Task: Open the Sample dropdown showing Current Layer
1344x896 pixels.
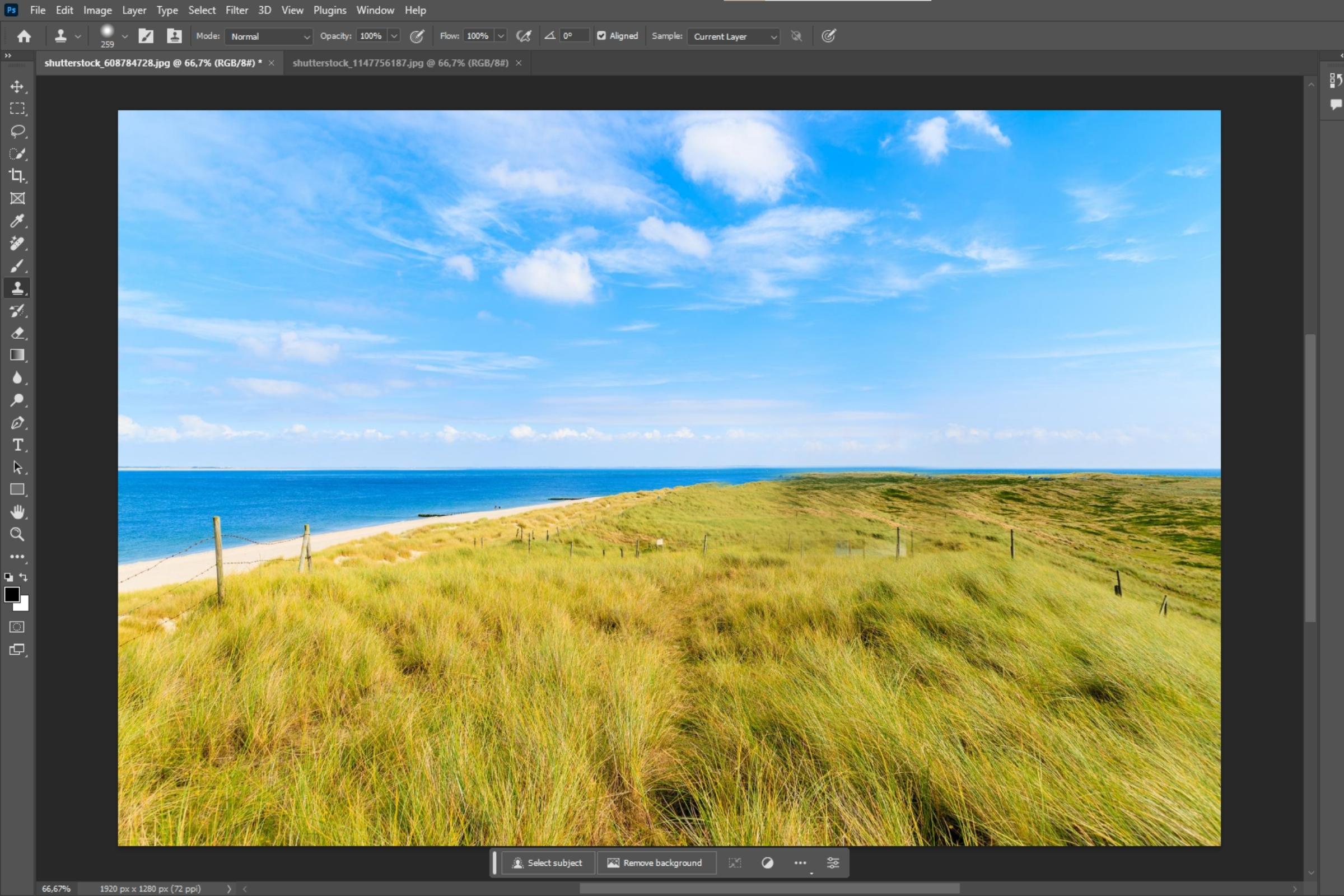Action: (x=733, y=36)
